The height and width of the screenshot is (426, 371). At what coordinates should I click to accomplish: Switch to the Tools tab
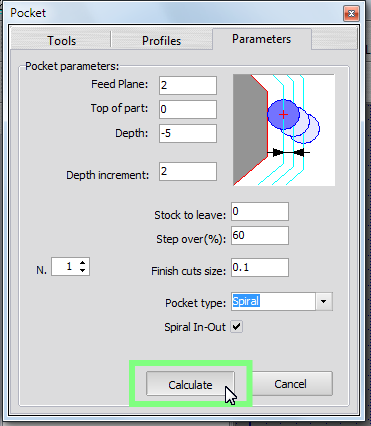(x=62, y=41)
